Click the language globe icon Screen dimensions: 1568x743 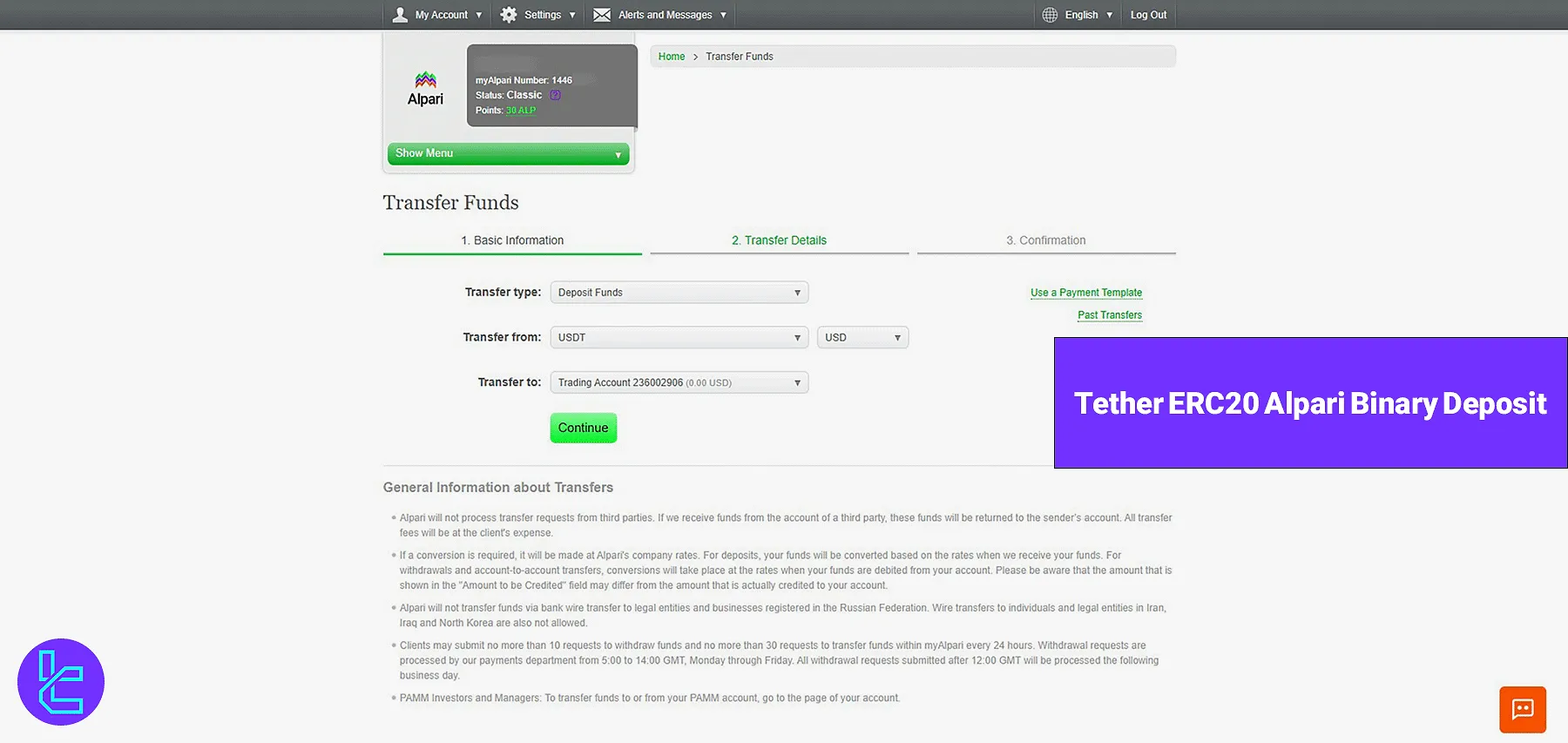click(1050, 15)
